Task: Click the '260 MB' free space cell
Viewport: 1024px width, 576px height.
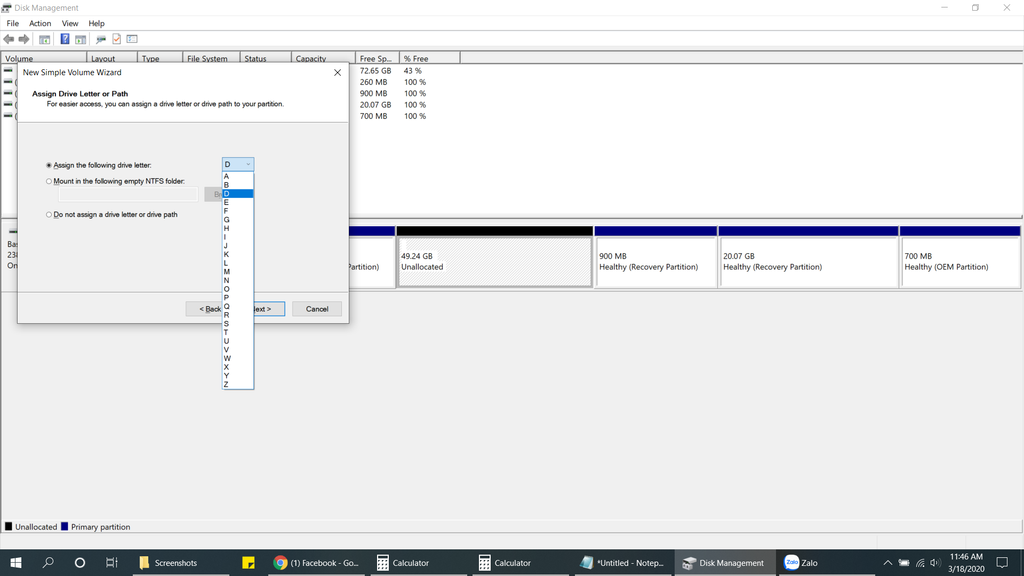Action: click(x=374, y=82)
